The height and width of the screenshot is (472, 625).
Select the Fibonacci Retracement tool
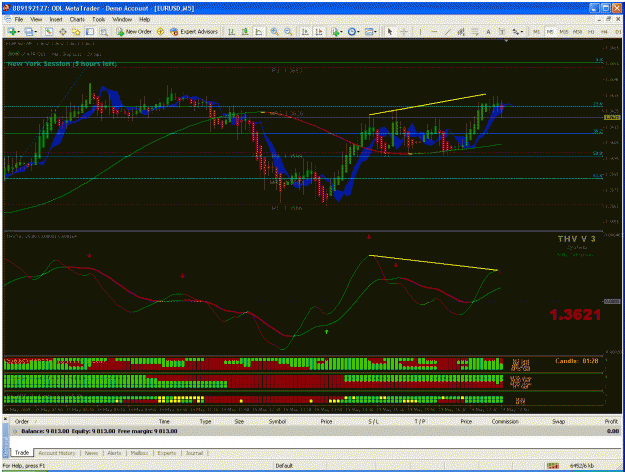point(475,31)
